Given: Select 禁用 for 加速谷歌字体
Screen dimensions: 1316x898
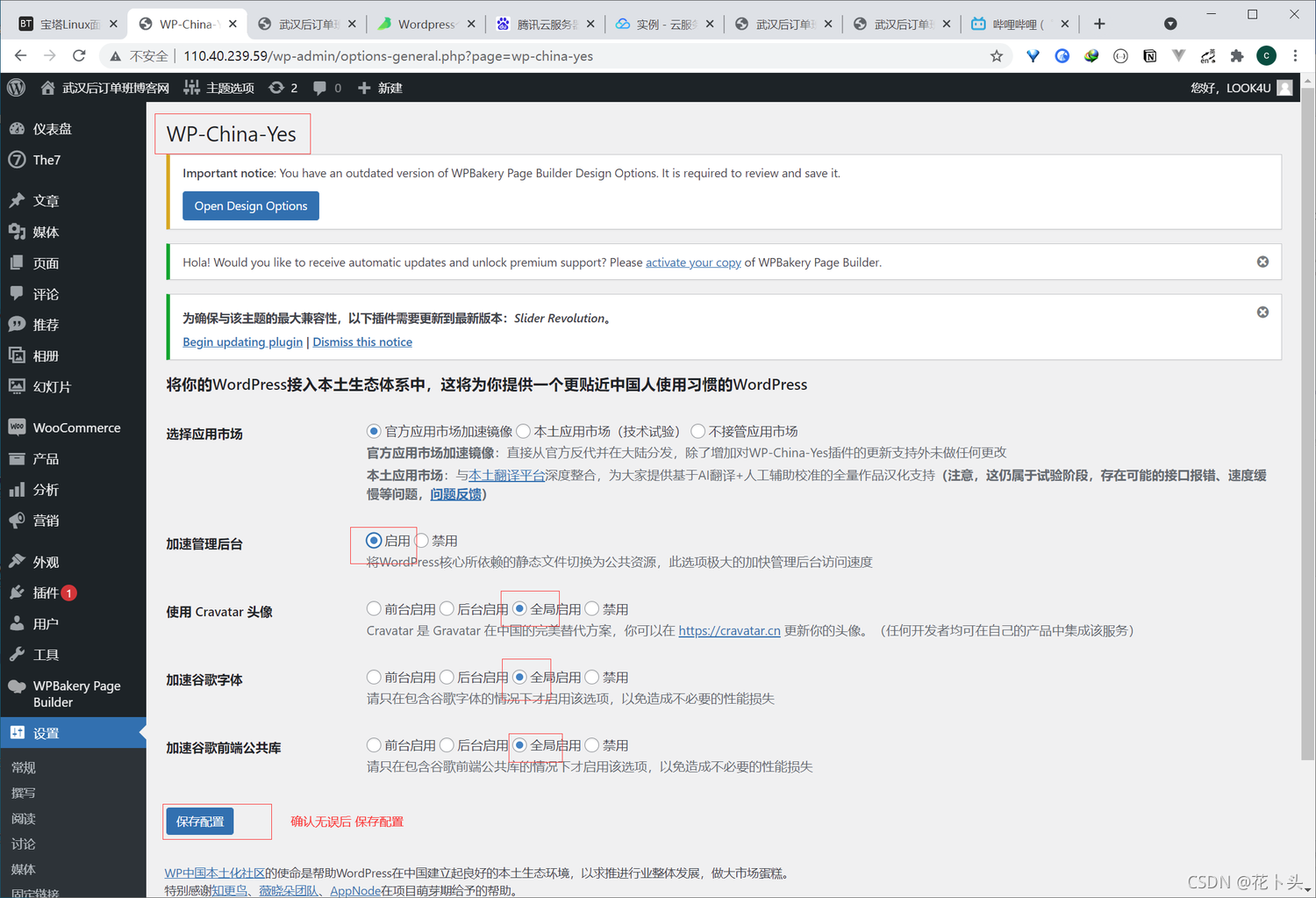Looking at the screenshot, I should (x=592, y=677).
